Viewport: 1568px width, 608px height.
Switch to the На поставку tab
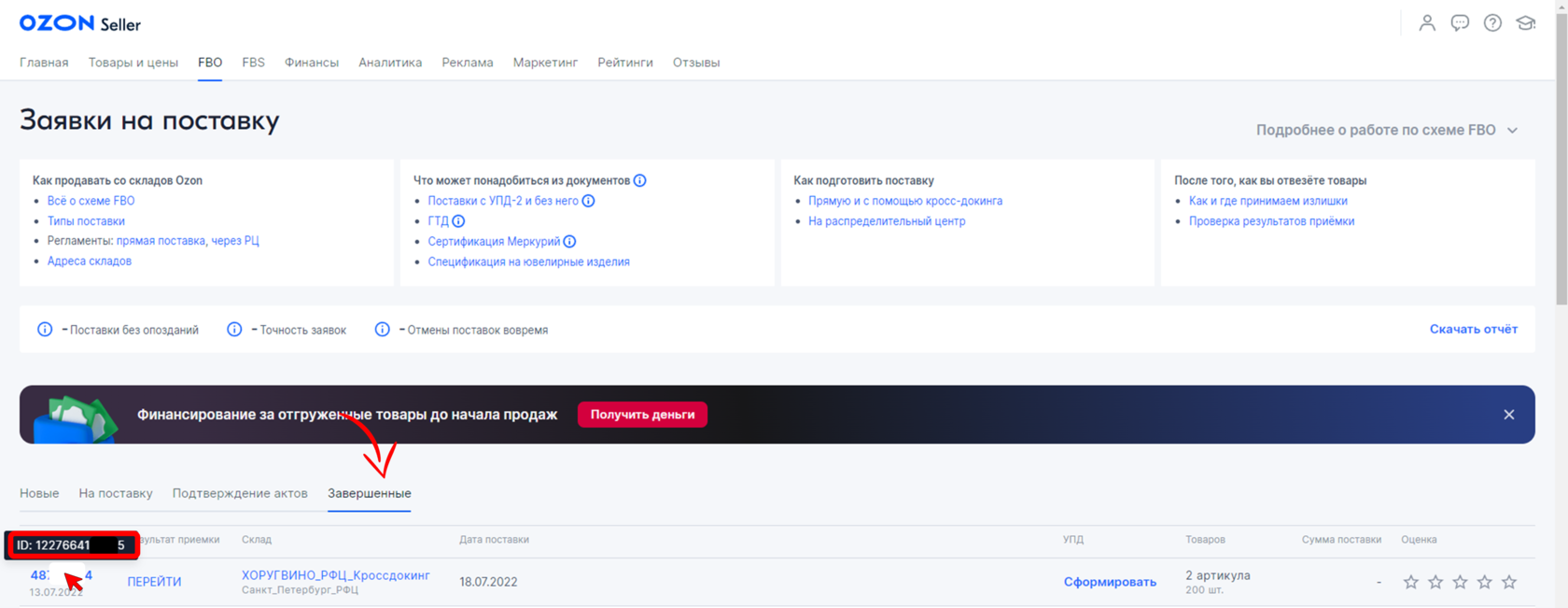coord(116,493)
